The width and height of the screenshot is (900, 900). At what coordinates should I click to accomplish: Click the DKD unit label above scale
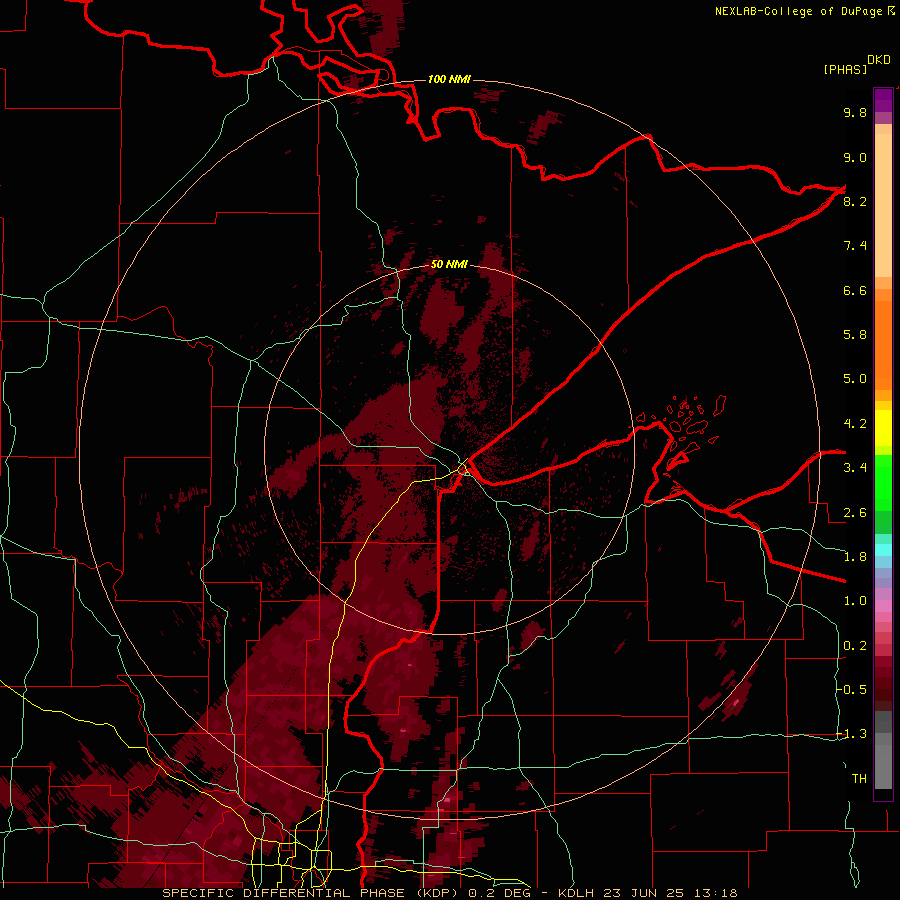[879, 60]
